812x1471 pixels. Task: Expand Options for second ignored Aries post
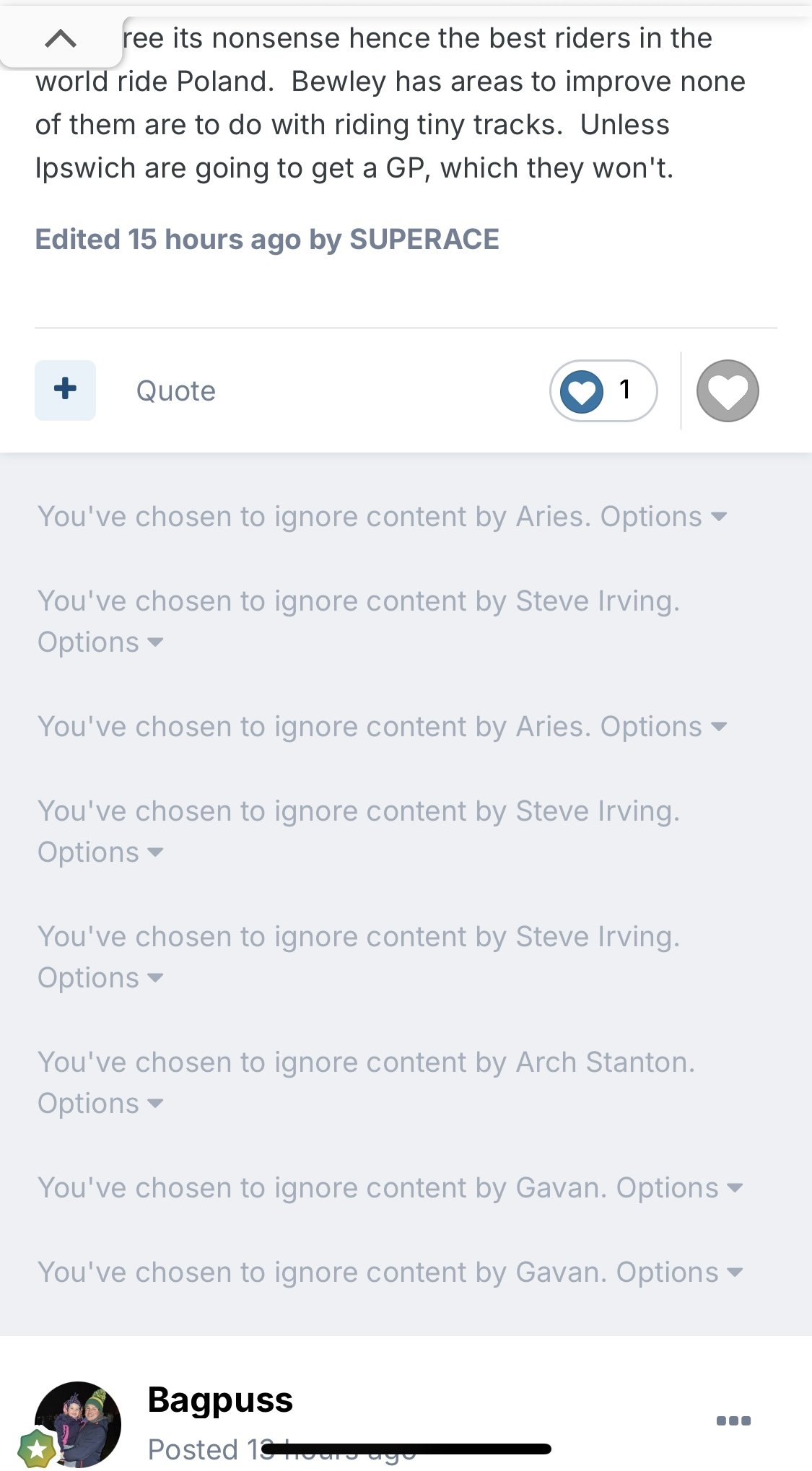tap(663, 727)
